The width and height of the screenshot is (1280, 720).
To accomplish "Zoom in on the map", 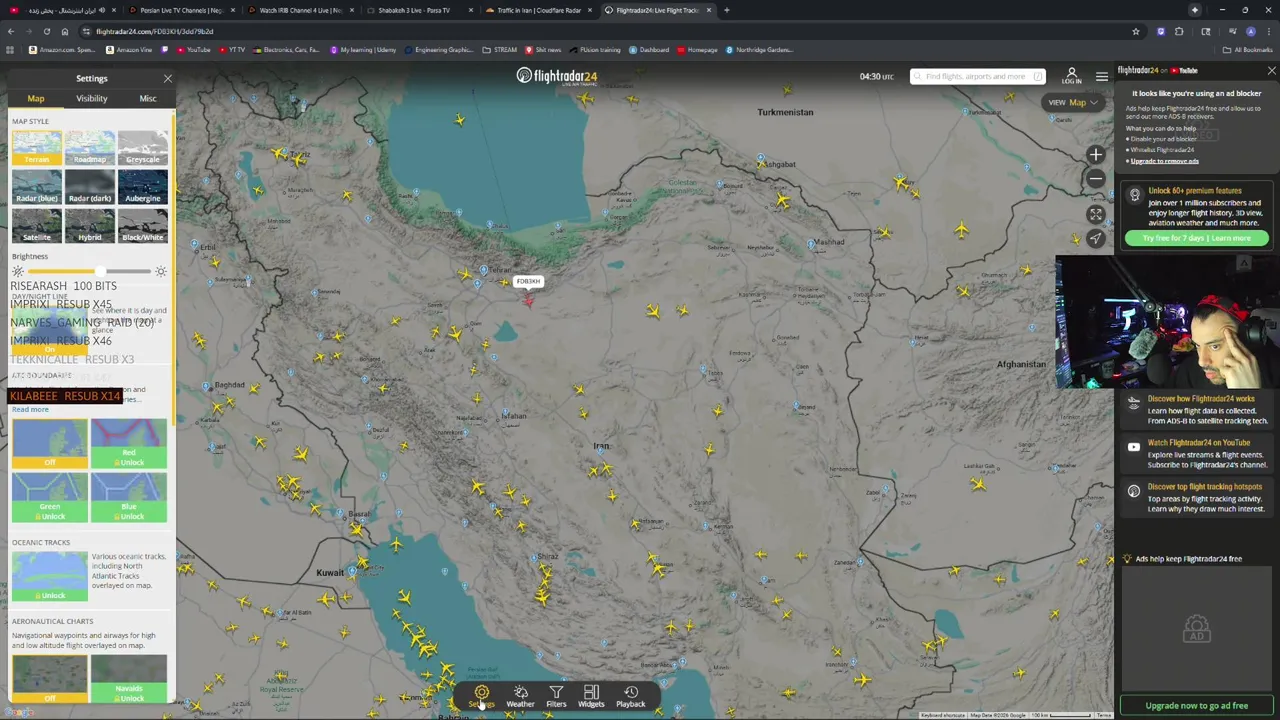I will click(x=1096, y=155).
